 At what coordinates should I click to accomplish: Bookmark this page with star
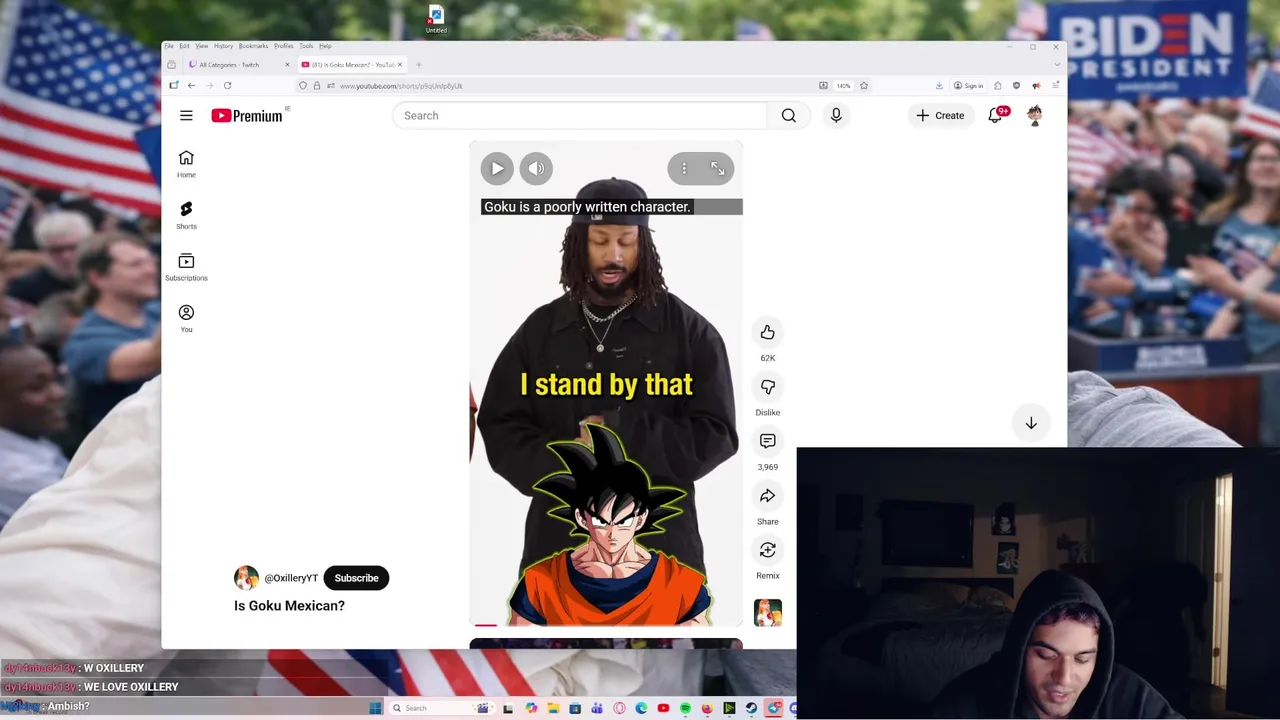[864, 86]
